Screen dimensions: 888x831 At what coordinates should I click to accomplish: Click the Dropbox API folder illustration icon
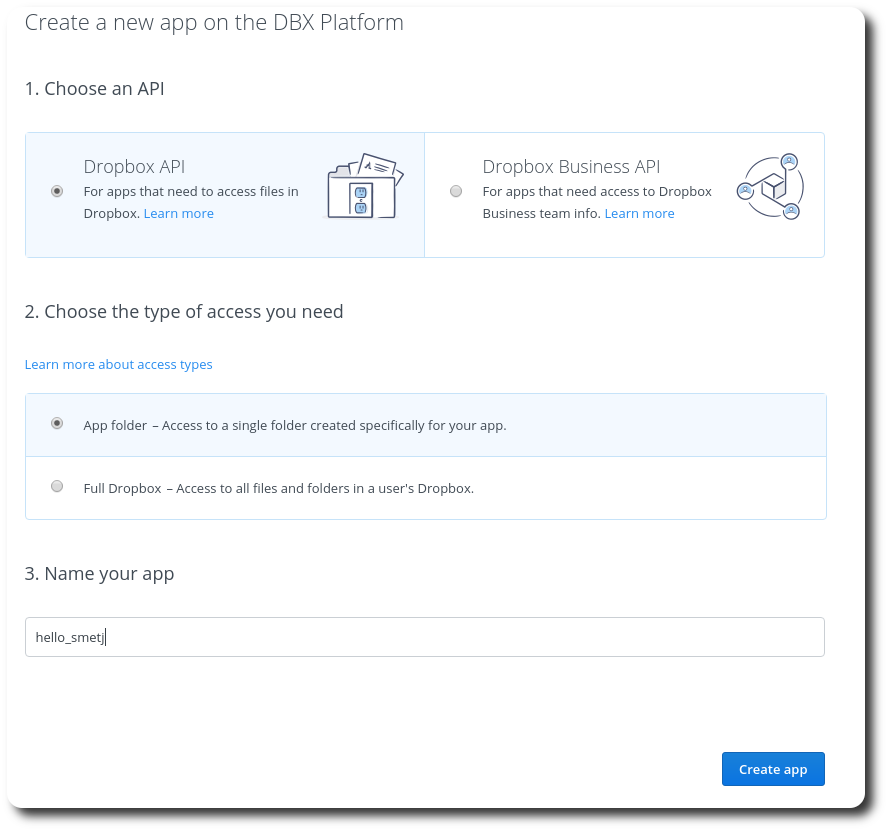(365, 186)
